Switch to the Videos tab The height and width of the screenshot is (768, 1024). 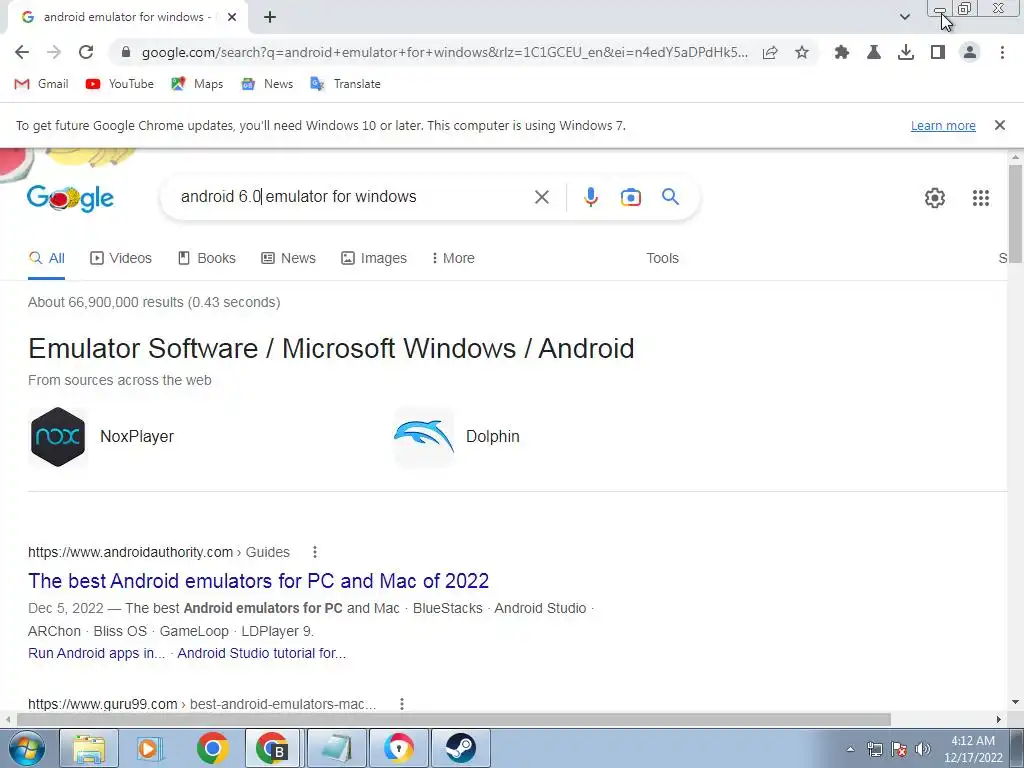point(121,259)
